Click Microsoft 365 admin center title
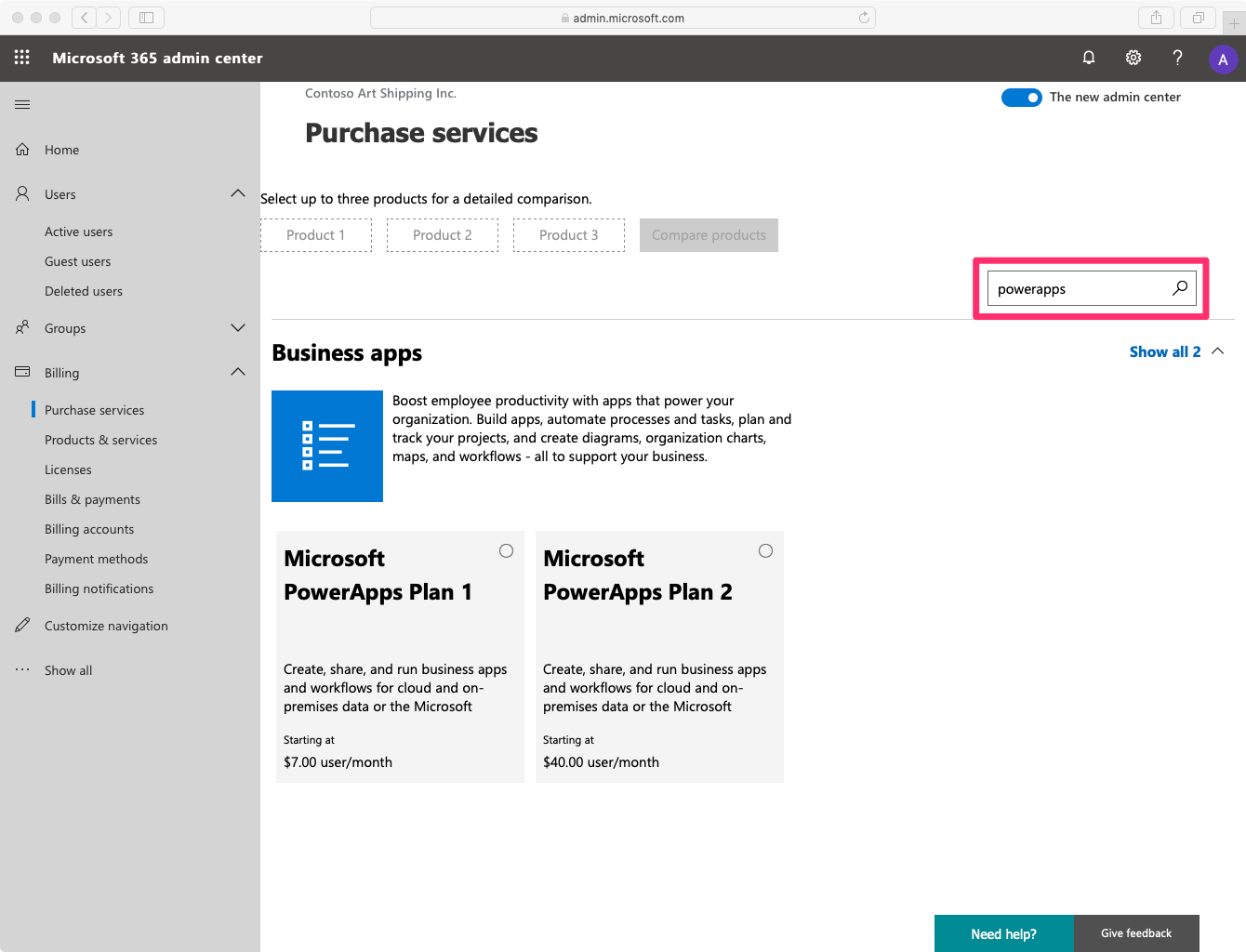Screen dimensions: 1246x952 [157, 58]
